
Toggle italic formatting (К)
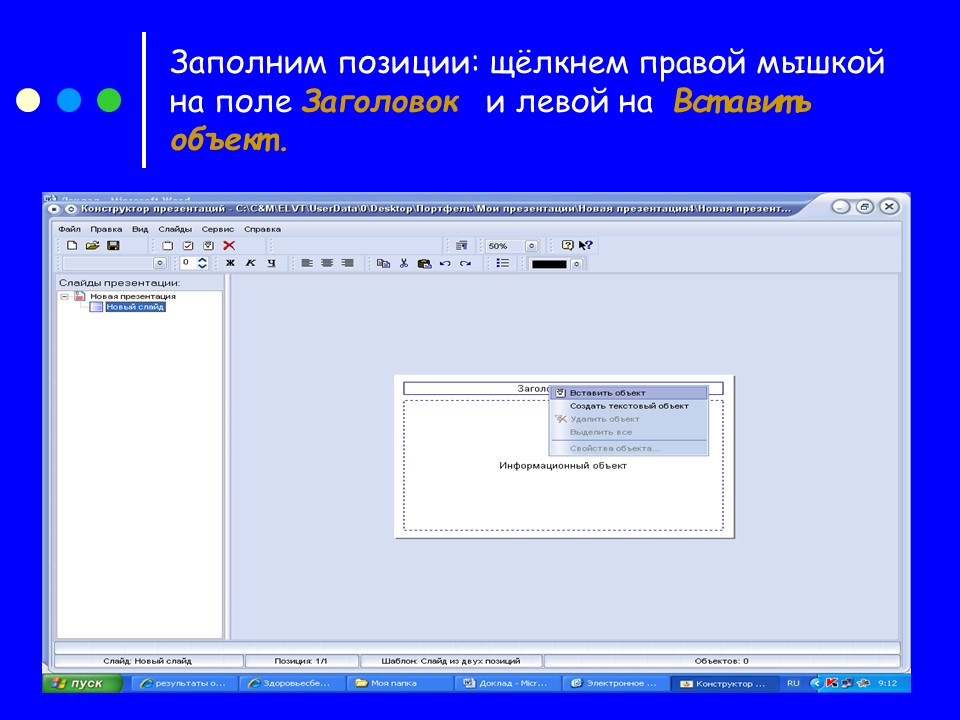click(249, 263)
